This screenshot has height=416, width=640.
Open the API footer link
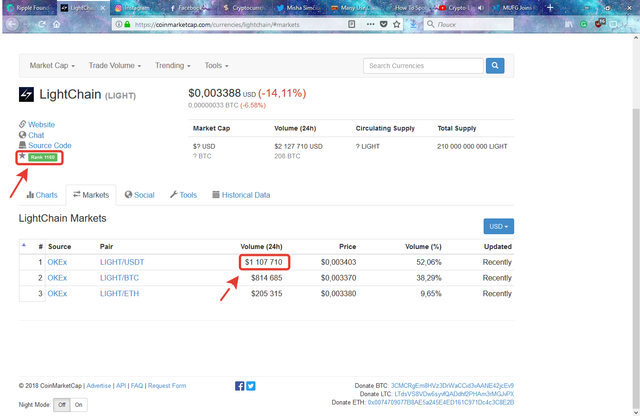121,386
